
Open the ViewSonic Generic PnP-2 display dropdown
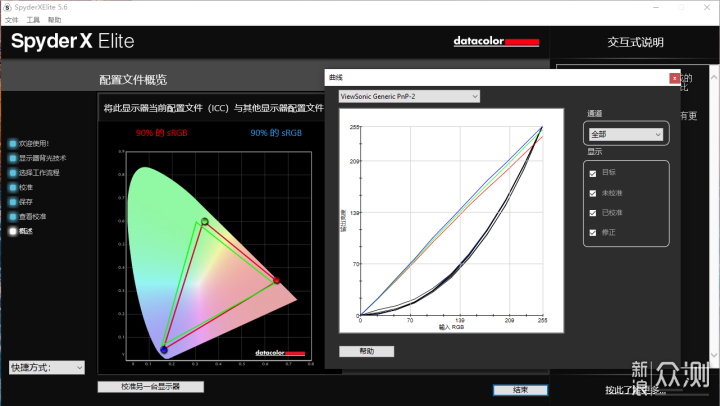[x=409, y=96]
